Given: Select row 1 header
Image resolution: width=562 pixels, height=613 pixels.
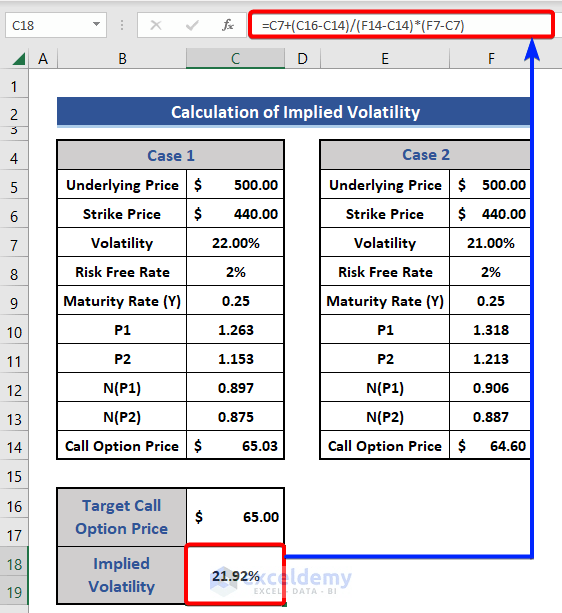Looking at the screenshot, I should click(14, 86).
